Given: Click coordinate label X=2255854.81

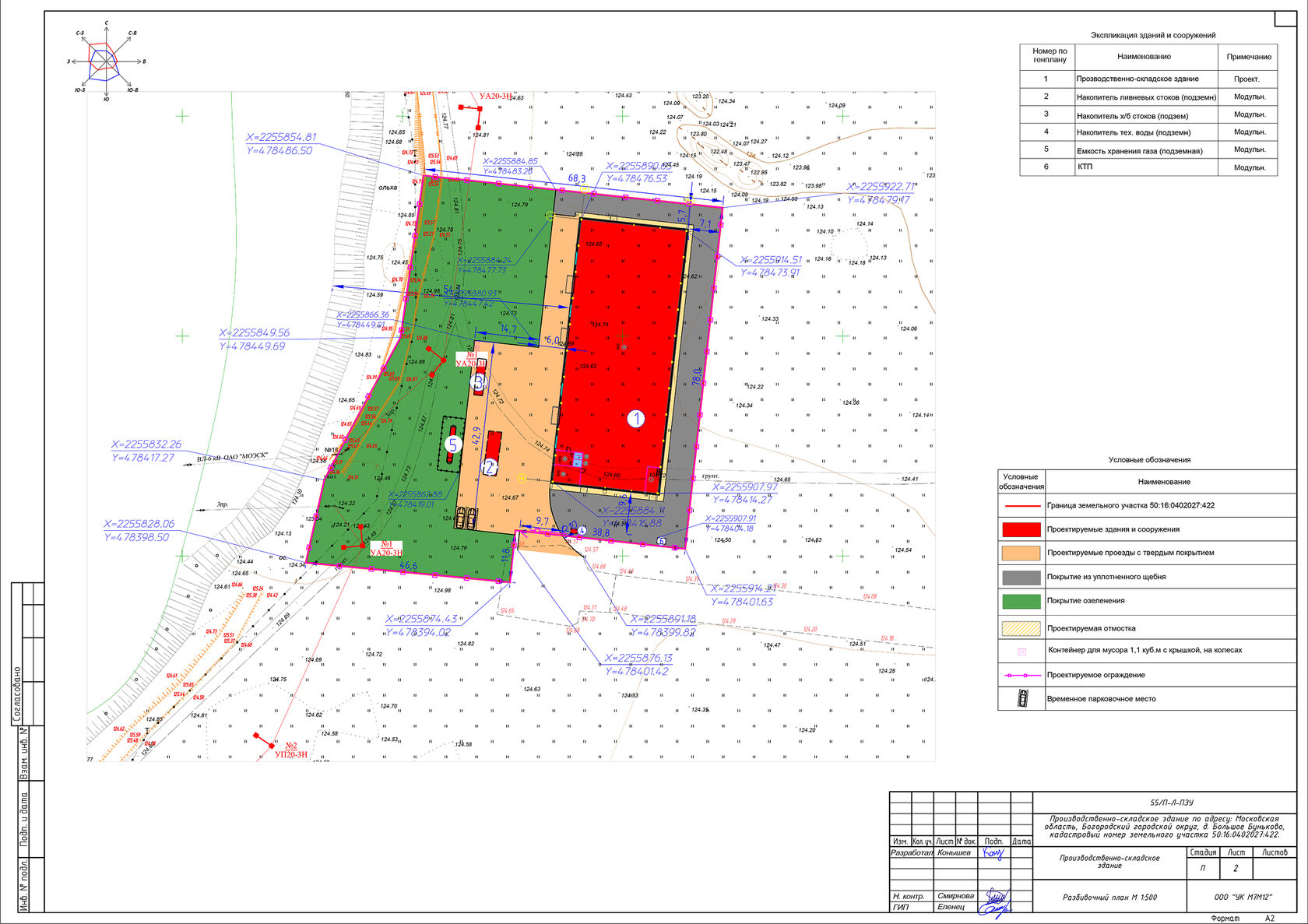Looking at the screenshot, I should click(282, 137).
